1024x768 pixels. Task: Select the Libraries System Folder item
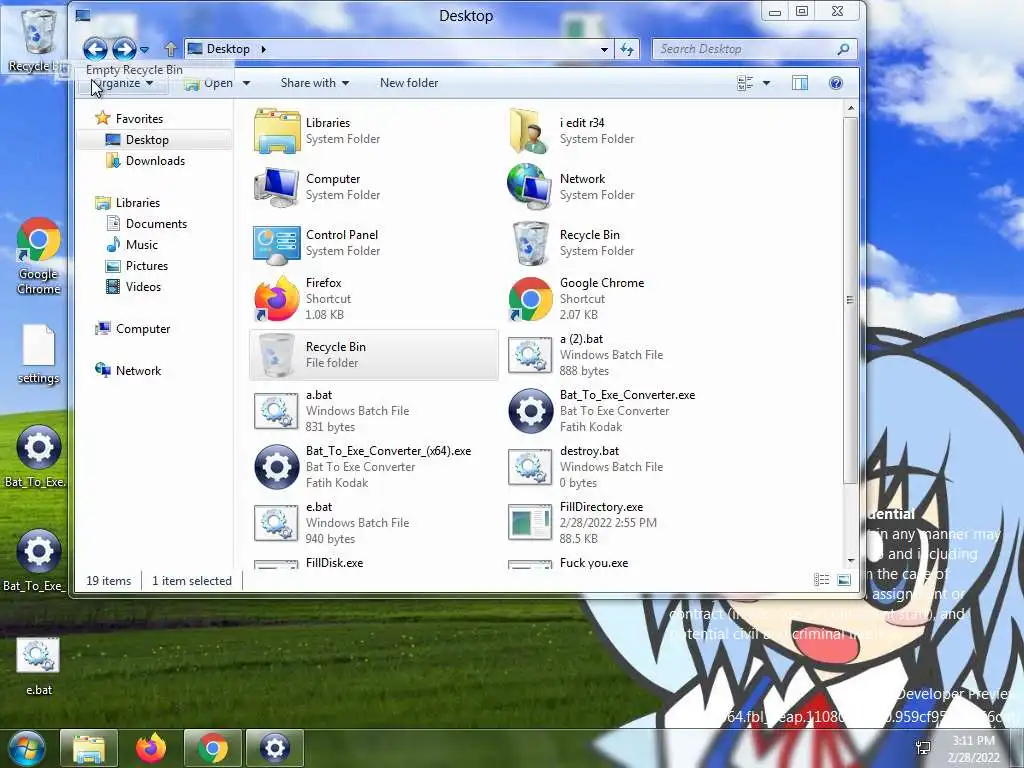point(373,131)
